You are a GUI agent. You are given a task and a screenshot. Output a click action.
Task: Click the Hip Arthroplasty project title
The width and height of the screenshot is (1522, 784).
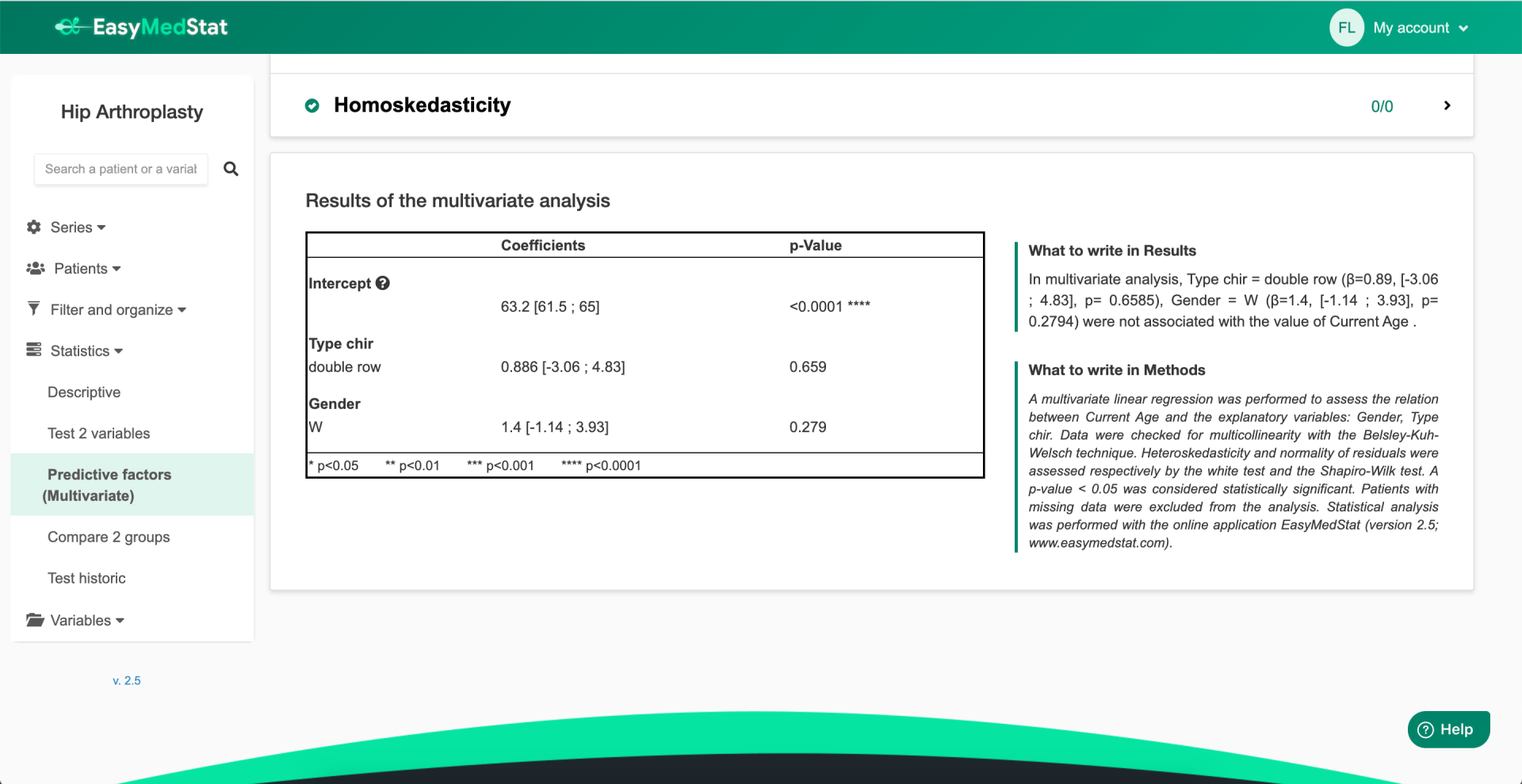tap(132, 112)
